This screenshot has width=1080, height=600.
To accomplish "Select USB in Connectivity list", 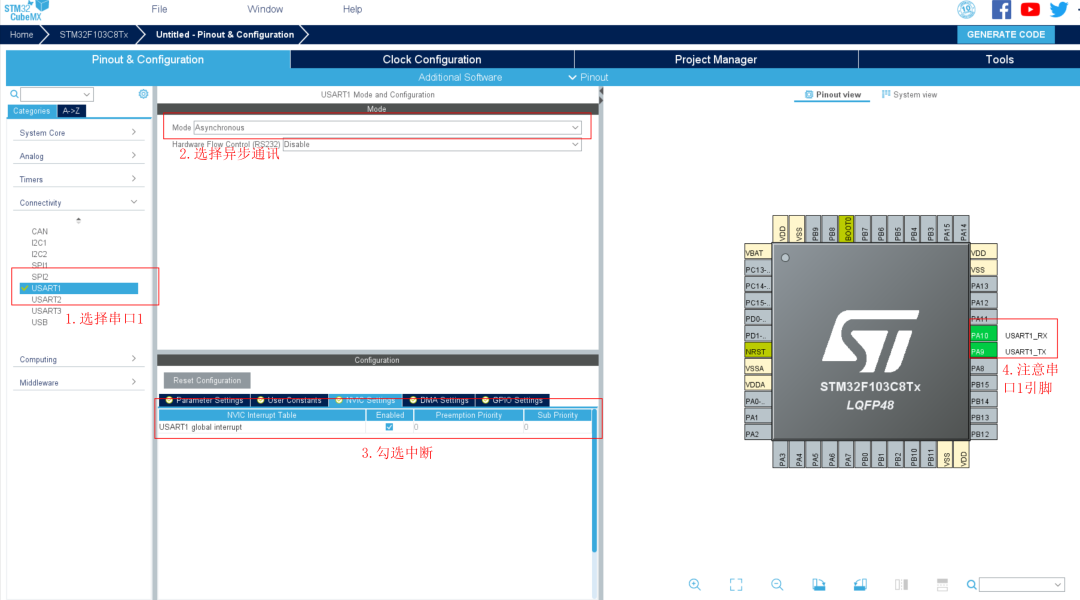I will click(39, 322).
